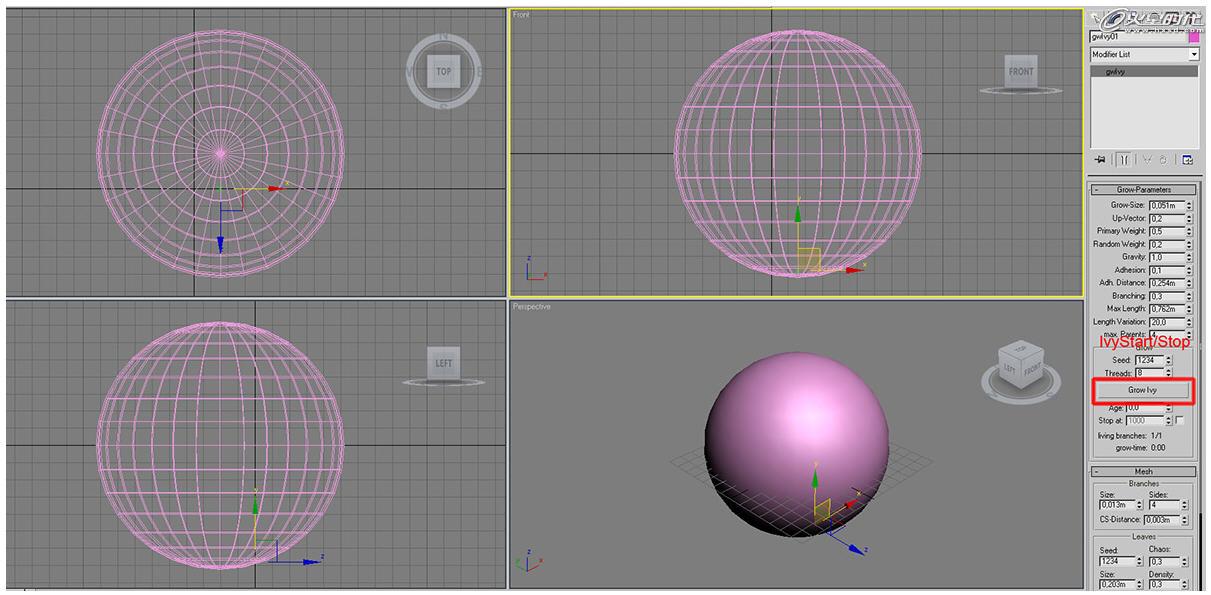Click the TOP ViewCube face
The image size is (1211, 595).
pos(443,72)
